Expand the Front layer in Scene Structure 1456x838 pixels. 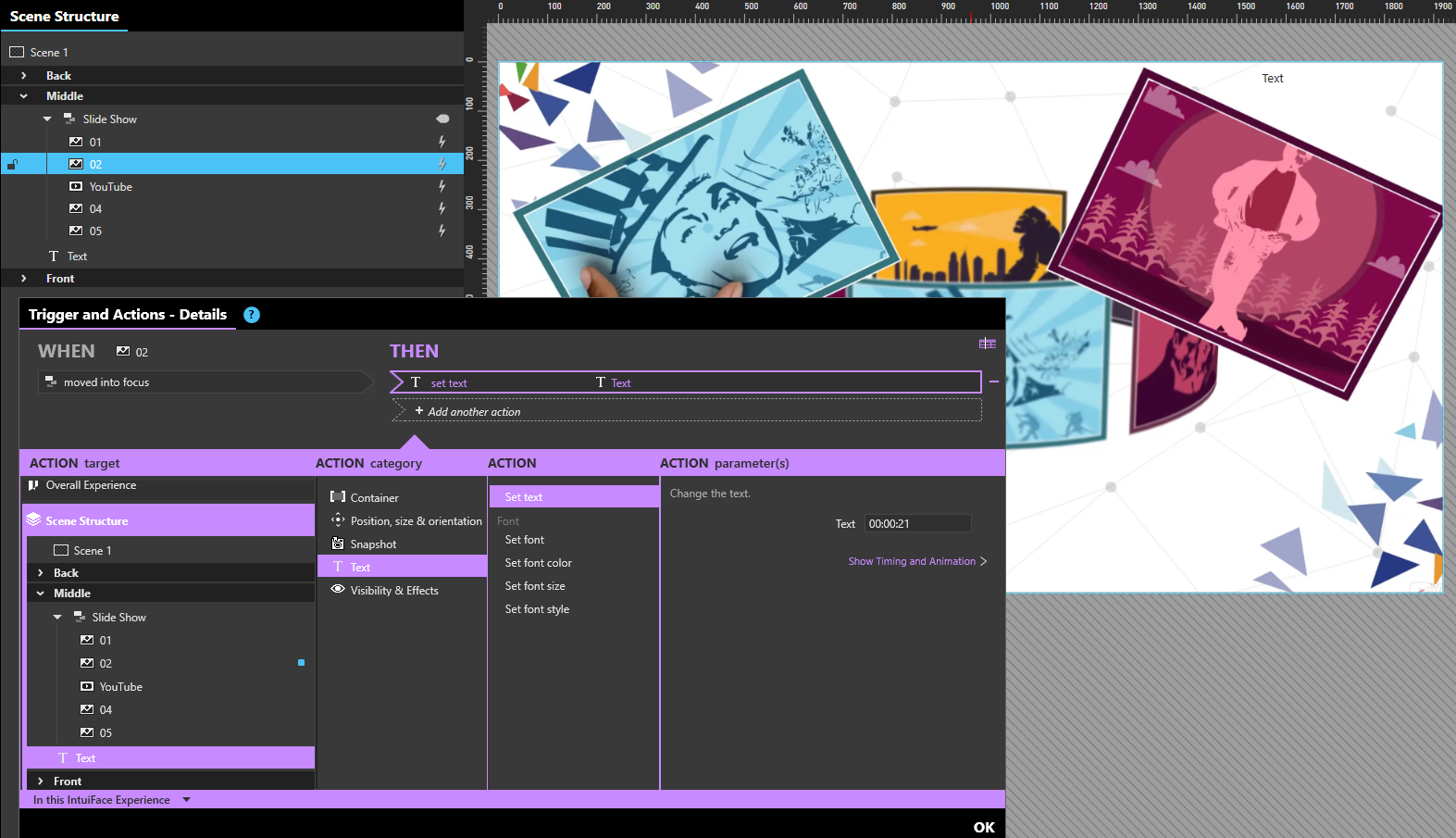point(24,278)
